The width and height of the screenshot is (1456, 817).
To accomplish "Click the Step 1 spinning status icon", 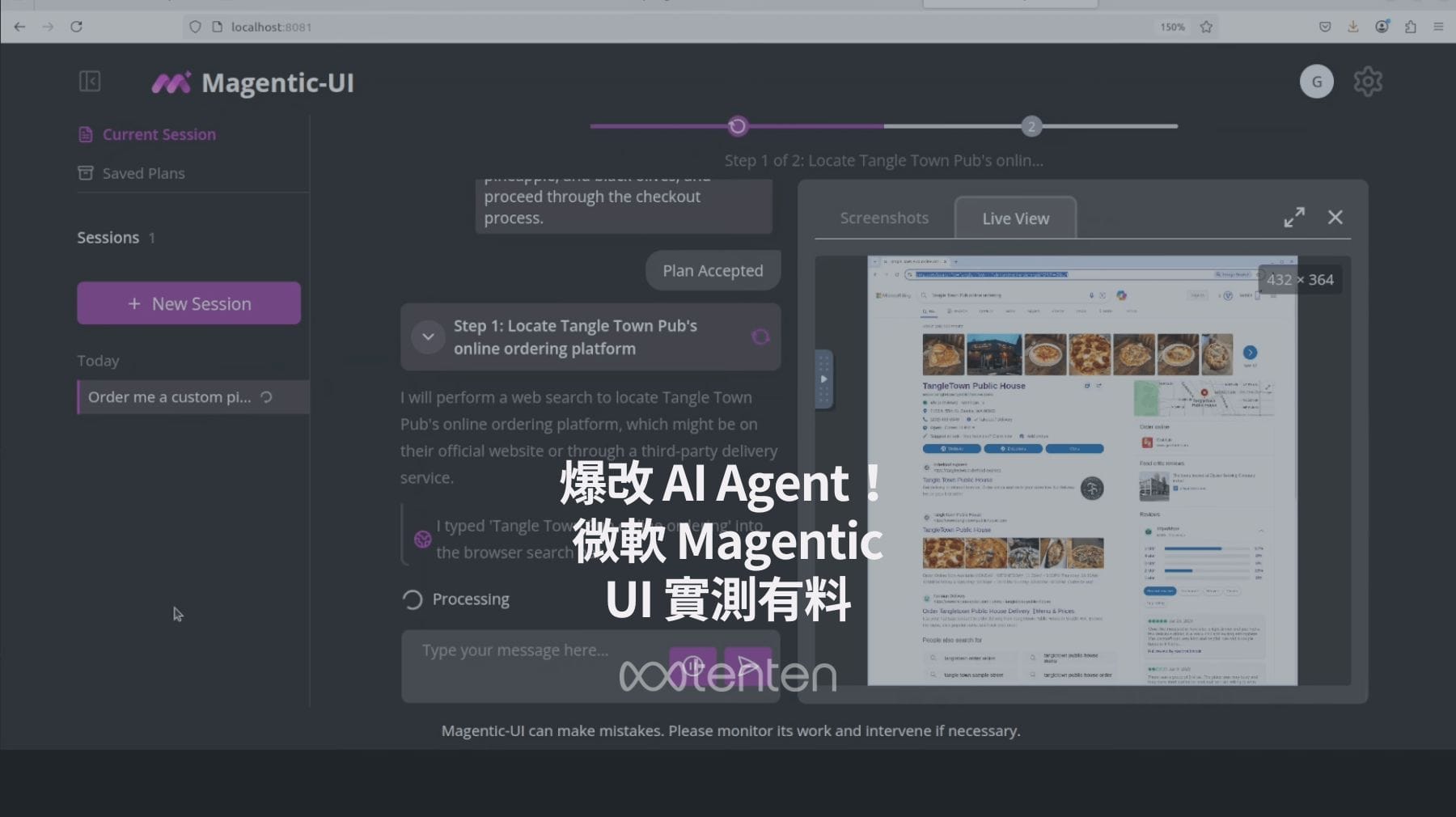I will coord(760,337).
